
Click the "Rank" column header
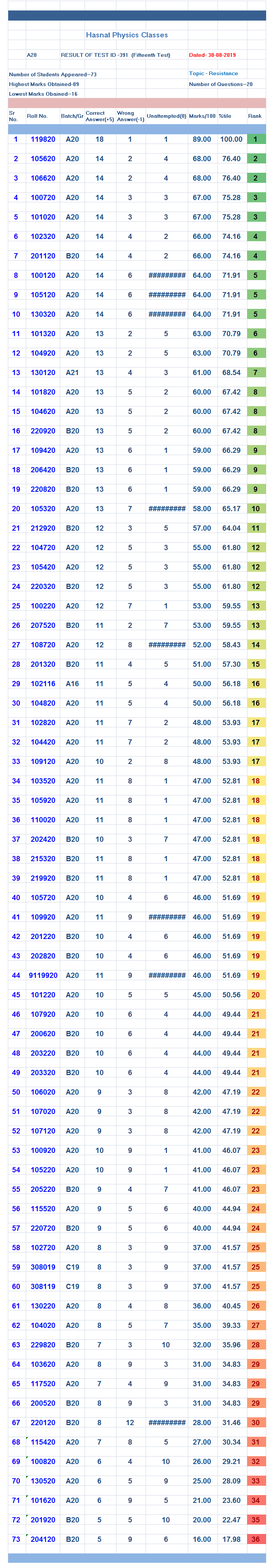[x=255, y=116]
